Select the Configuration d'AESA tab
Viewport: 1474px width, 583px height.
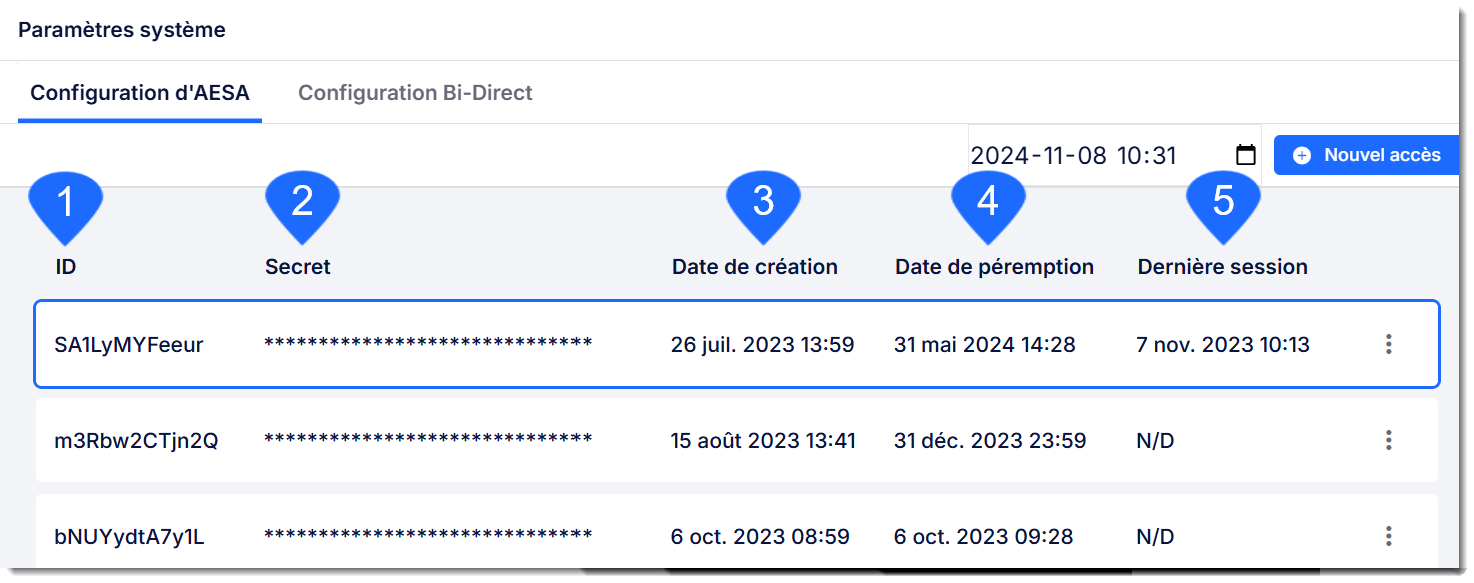(140, 93)
